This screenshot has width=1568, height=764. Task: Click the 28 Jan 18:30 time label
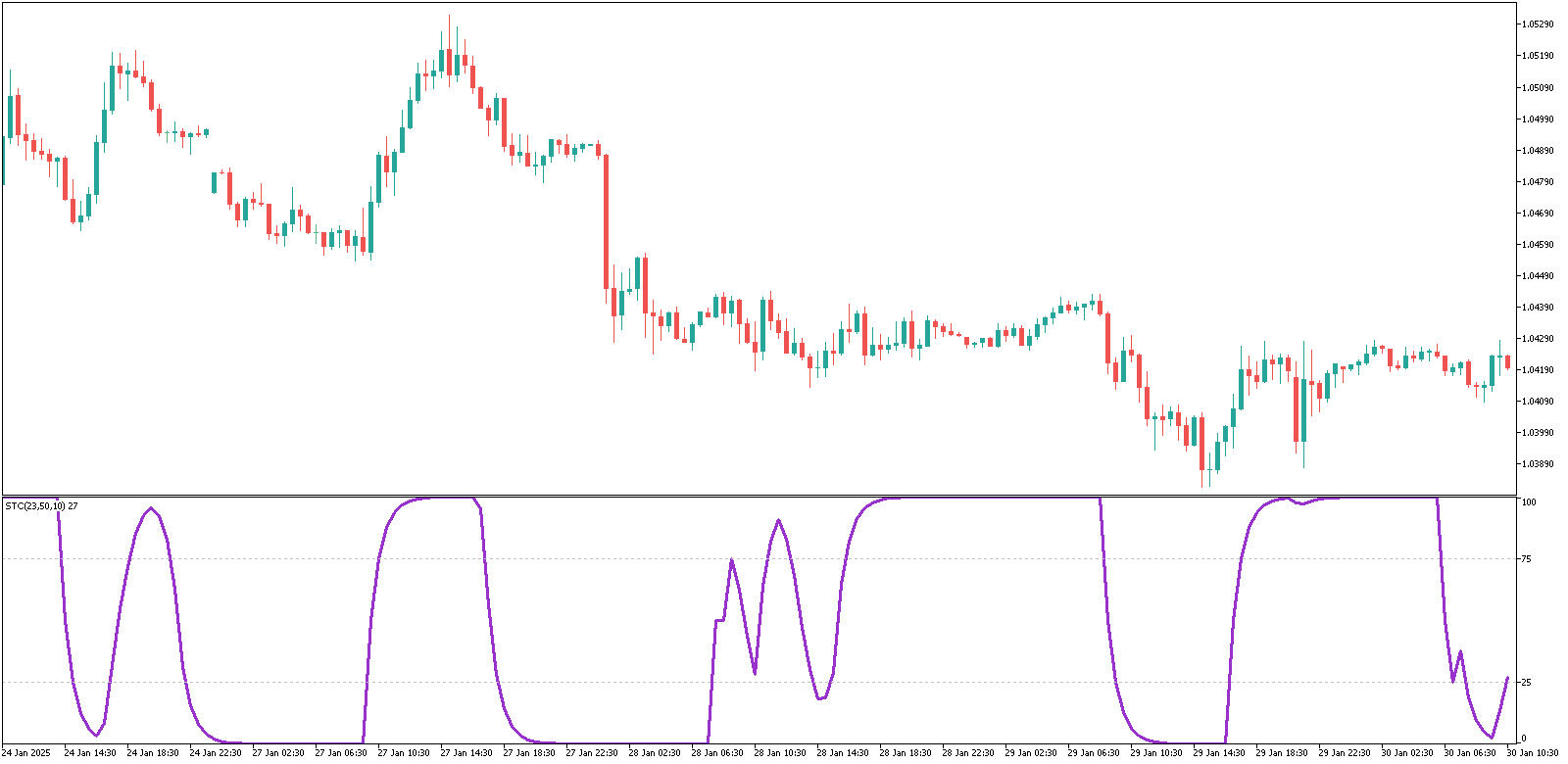906,753
